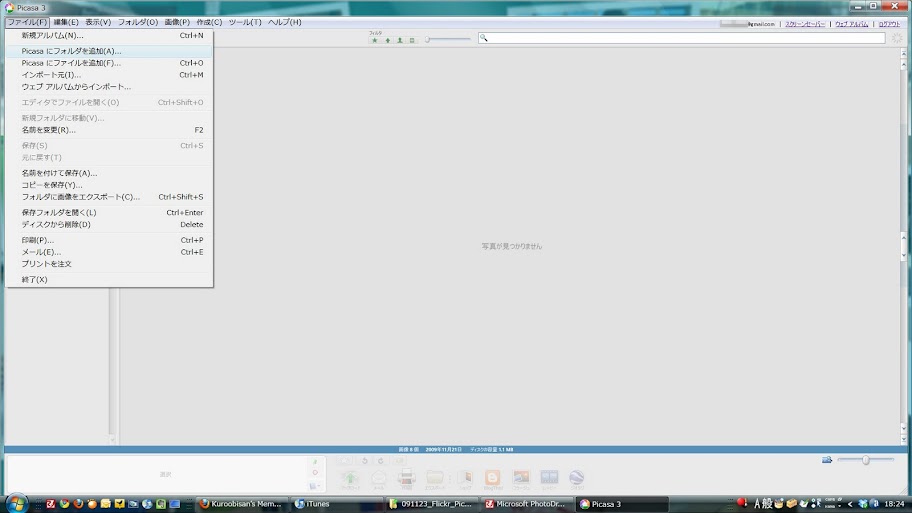The height and width of the screenshot is (513, 912).
Task: Switch to 091123_Flickr_Pic... taskbar window
Action: point(431,504)
